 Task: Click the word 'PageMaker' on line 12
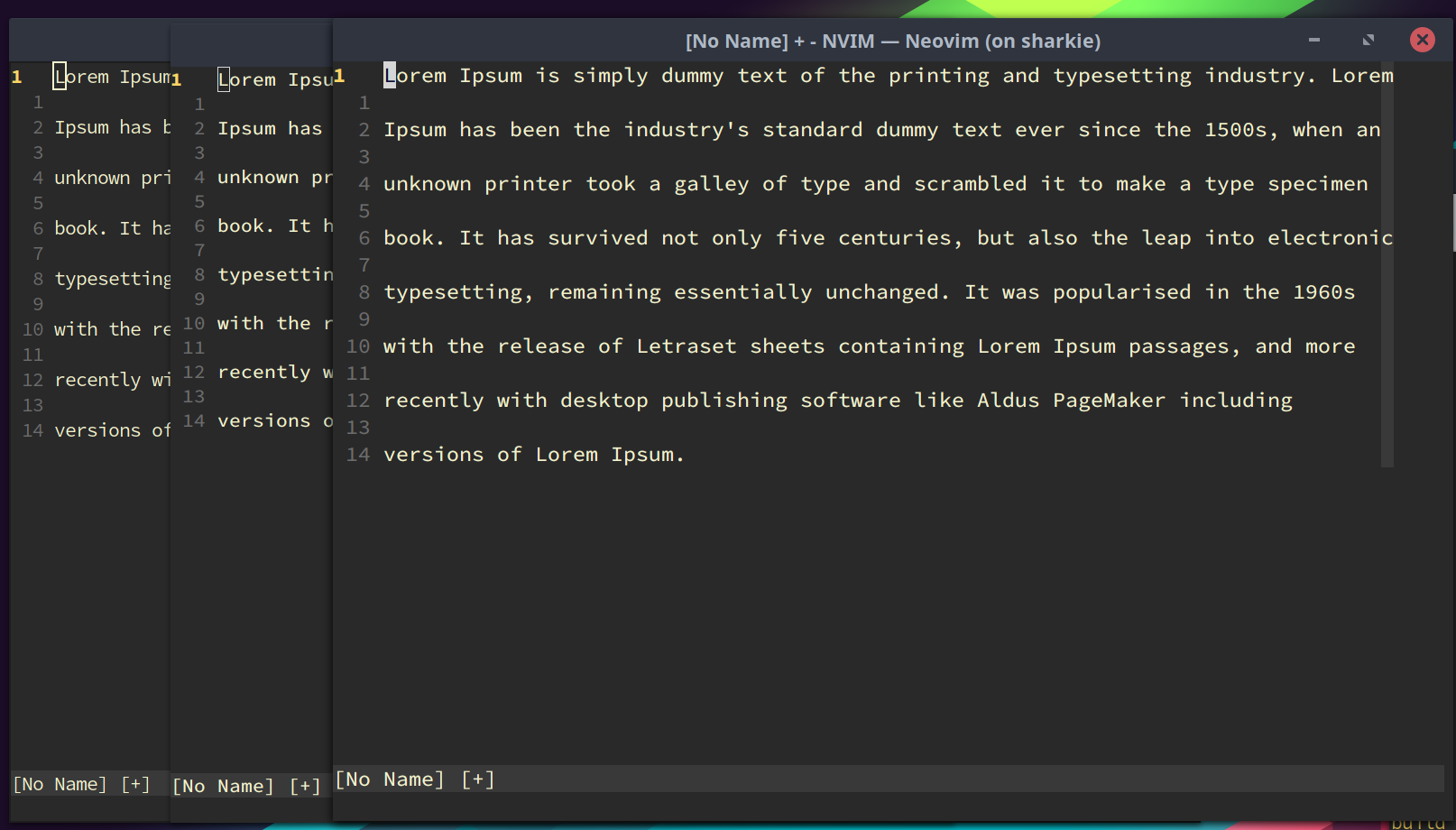[x=1108, y=400]
